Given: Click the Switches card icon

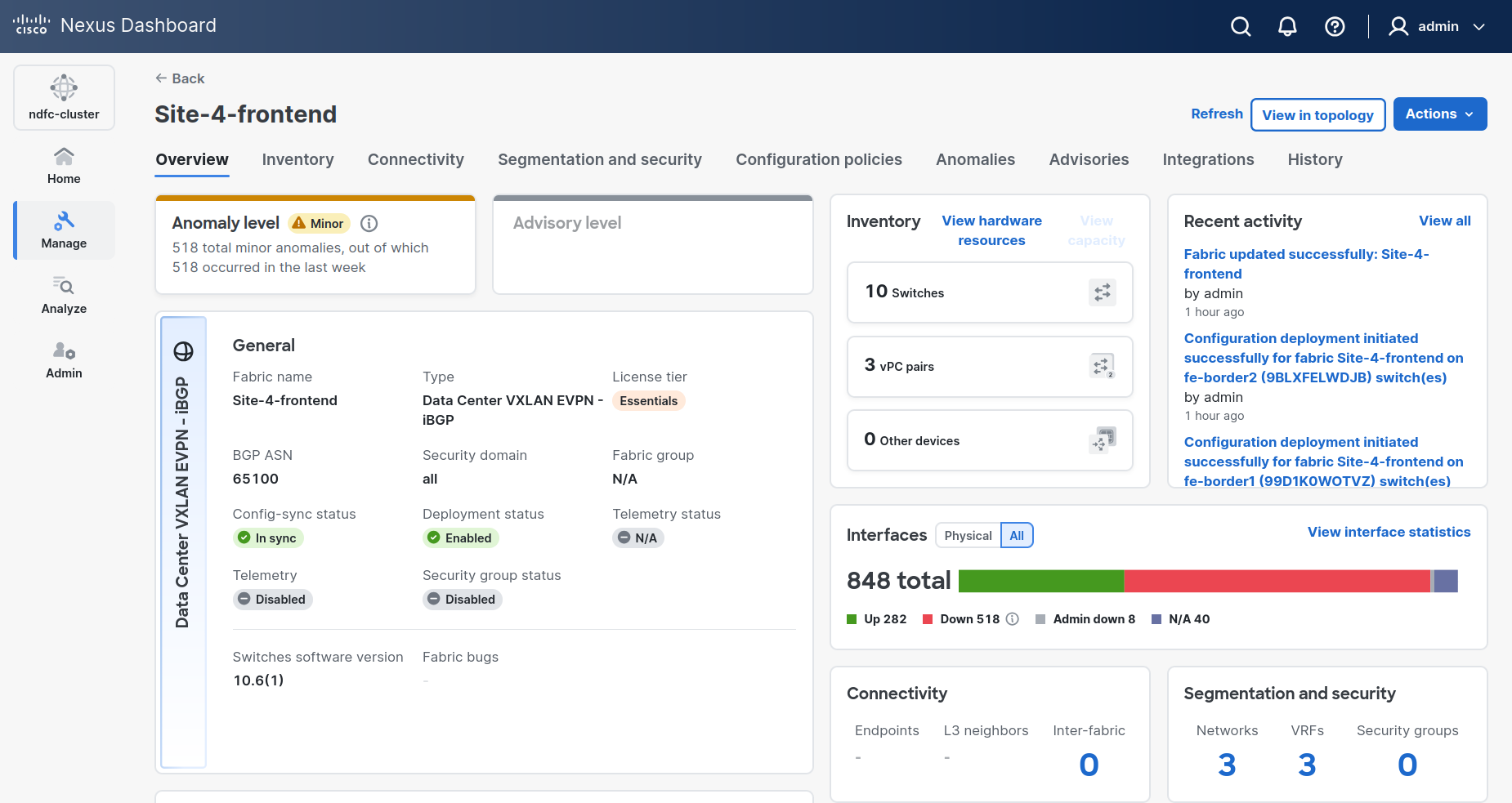Looking at the screenshot, I should click(1103, 292).
